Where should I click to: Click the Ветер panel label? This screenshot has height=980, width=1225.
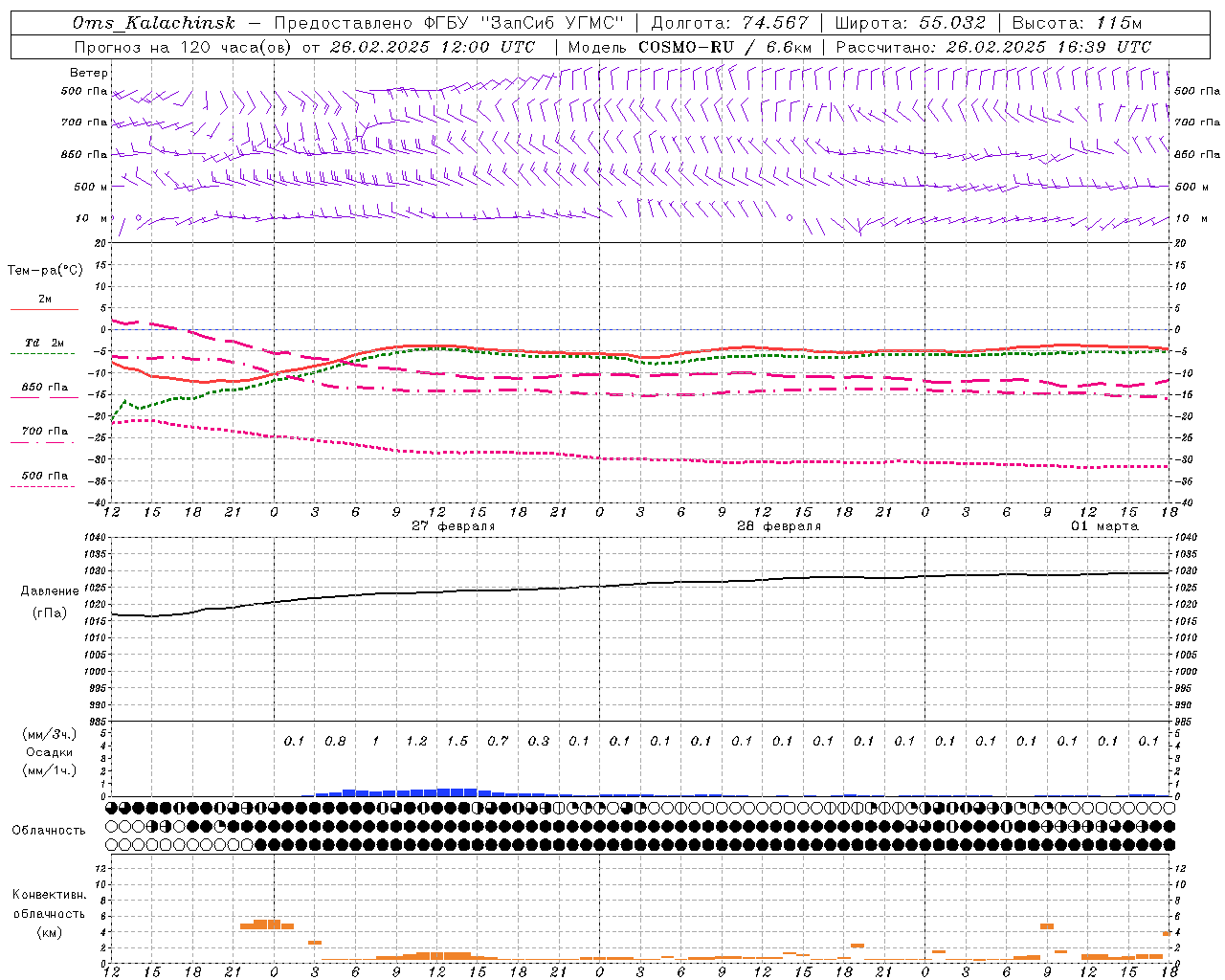(x=88, y=73)
